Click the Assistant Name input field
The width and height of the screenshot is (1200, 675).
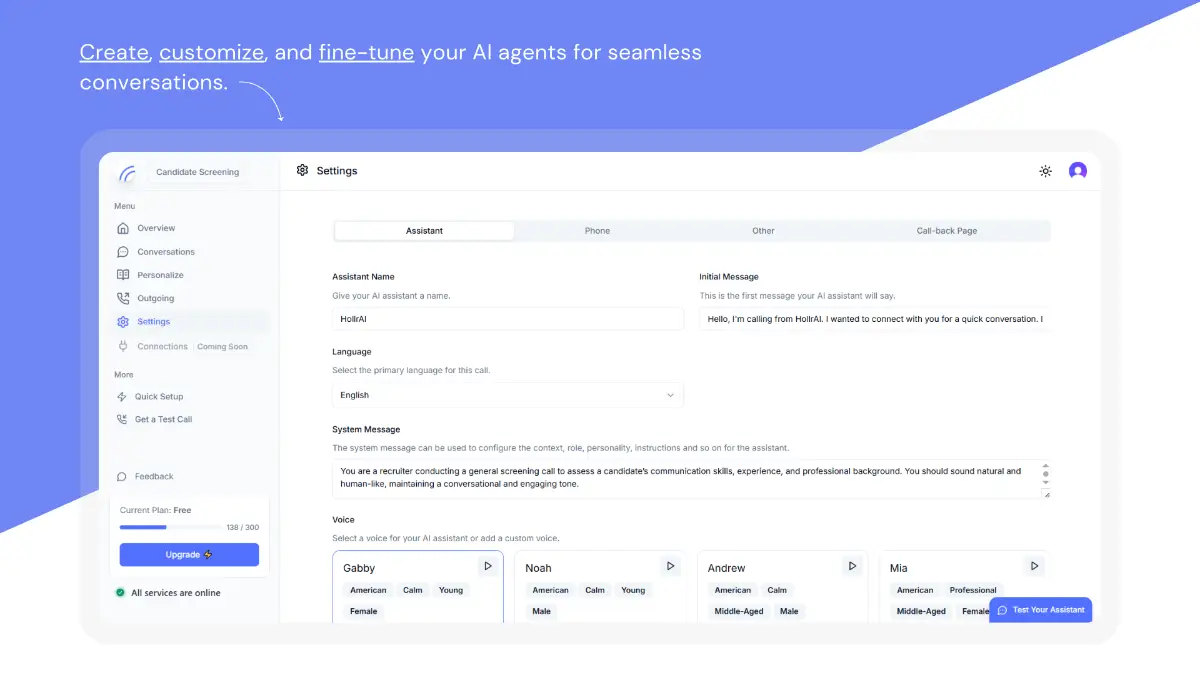click(508, 319)
